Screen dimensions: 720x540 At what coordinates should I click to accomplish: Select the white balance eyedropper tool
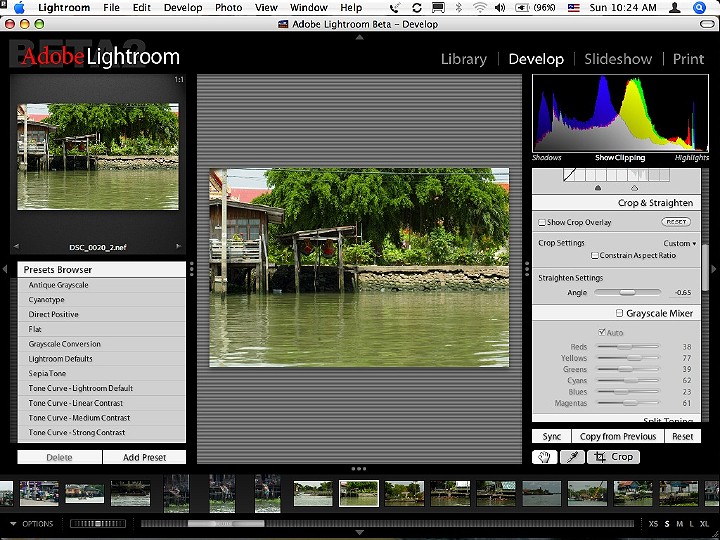(572, 457)
